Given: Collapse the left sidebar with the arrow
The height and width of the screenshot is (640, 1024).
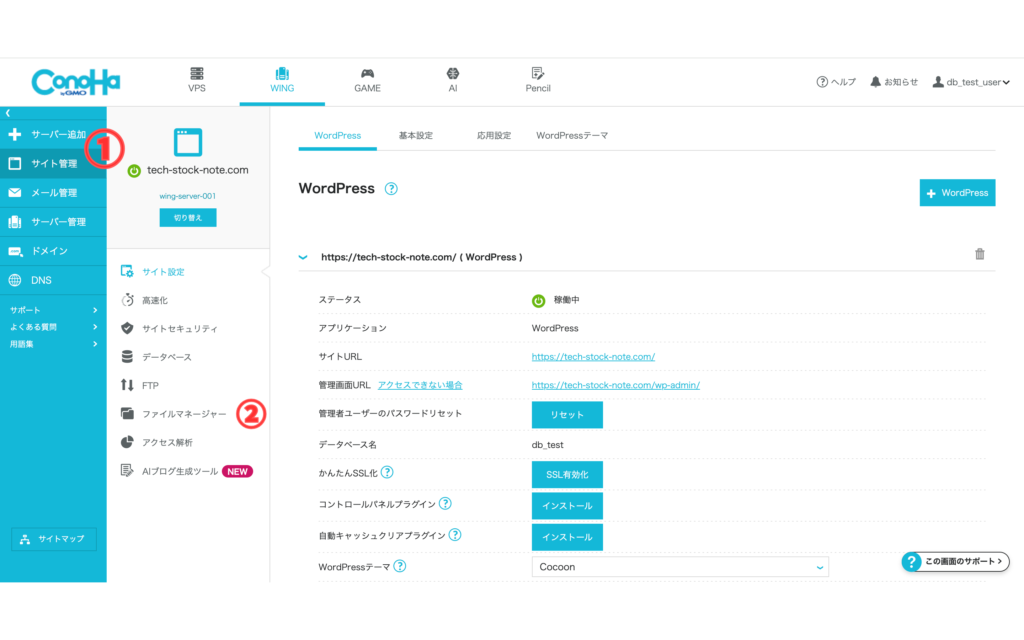Looking at the screenshot, I should tap(8, 113).
